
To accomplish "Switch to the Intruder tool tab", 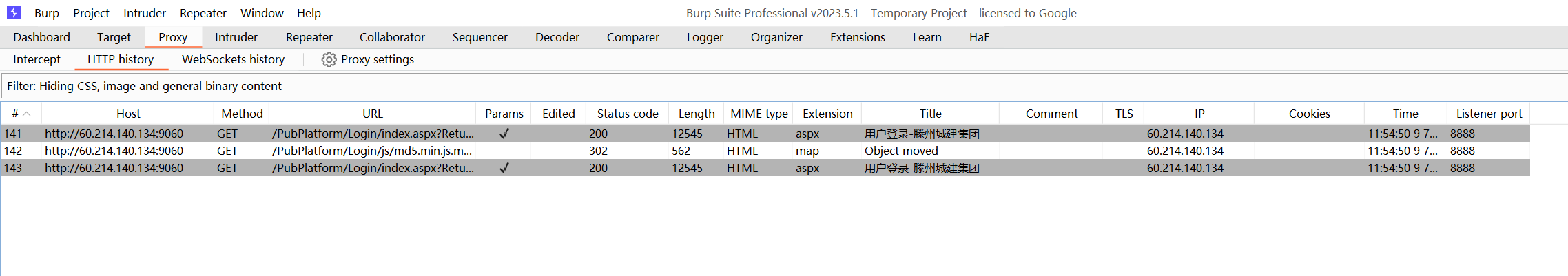I will coord(236,37).
